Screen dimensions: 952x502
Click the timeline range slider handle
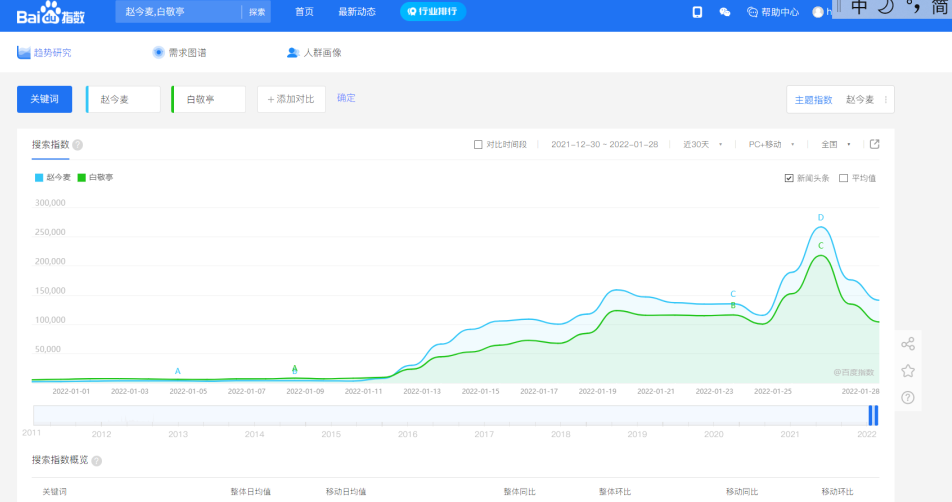[x=873, y=415]
